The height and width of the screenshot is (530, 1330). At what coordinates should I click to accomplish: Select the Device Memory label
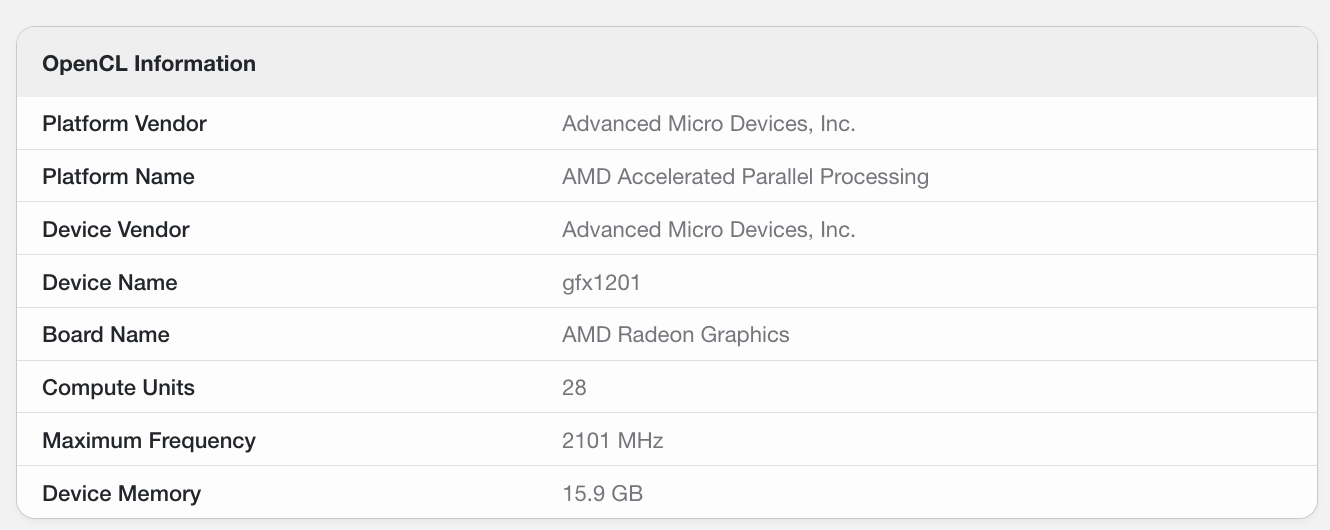click(x=121, y=494)
